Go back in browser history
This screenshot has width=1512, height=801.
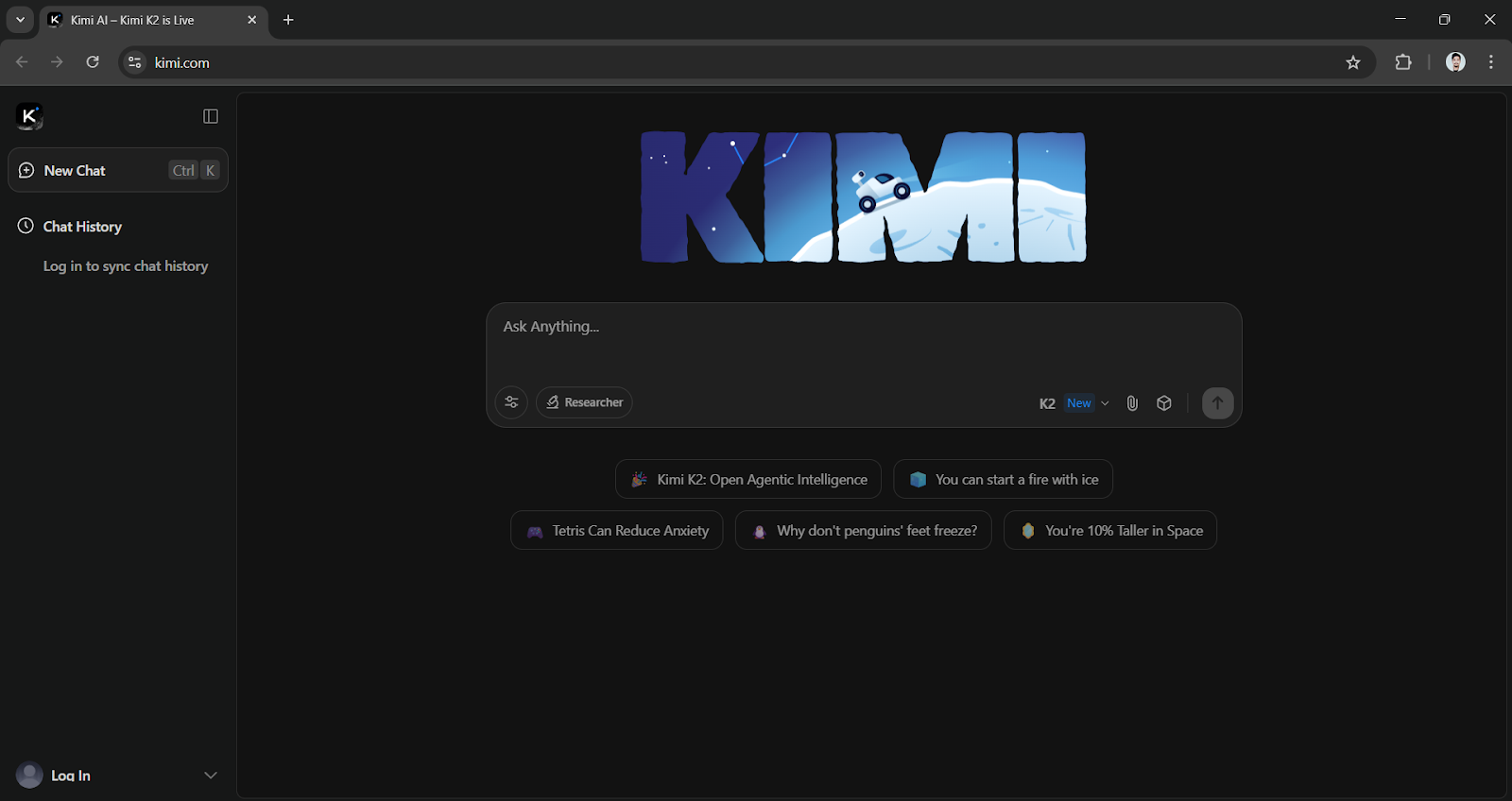(22, 62)
